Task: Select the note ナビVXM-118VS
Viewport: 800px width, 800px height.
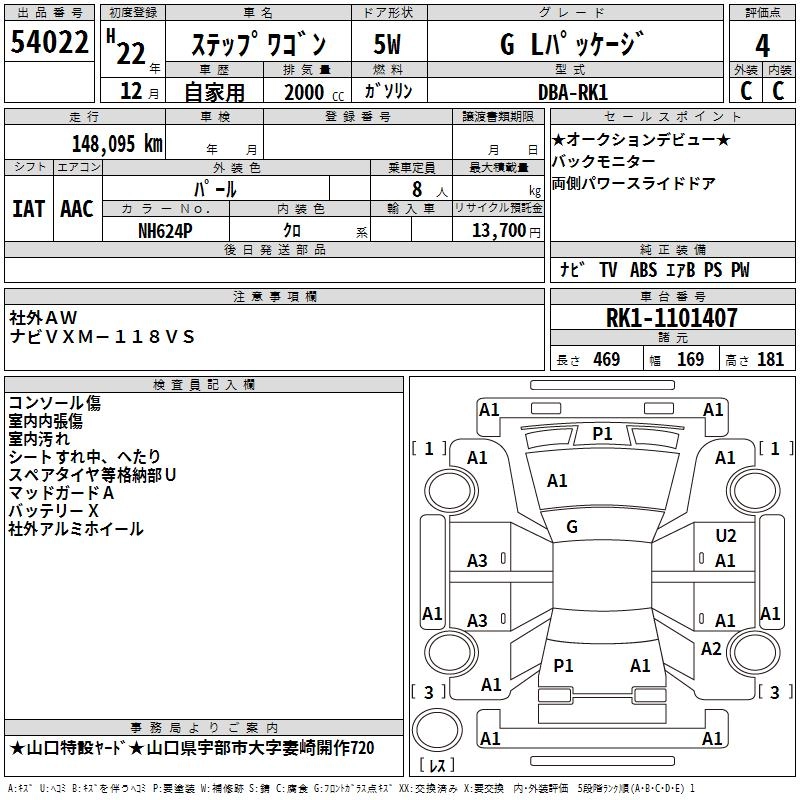Action: (102, 337)
